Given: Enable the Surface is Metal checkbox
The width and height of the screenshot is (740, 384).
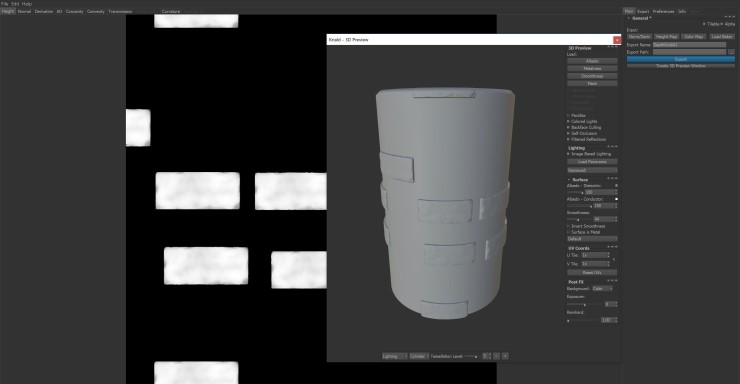Looking at the screenshot, I should (568, 233).
